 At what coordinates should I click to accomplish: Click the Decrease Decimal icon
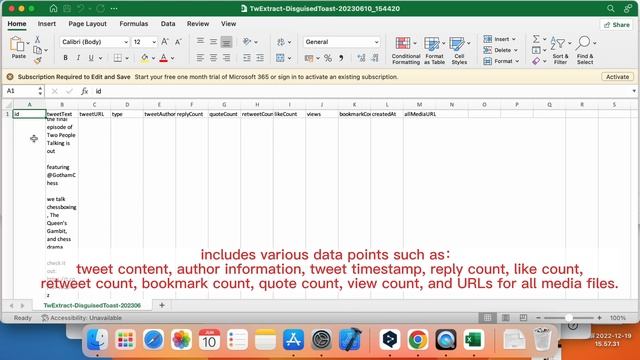click(x=375, y=58)
